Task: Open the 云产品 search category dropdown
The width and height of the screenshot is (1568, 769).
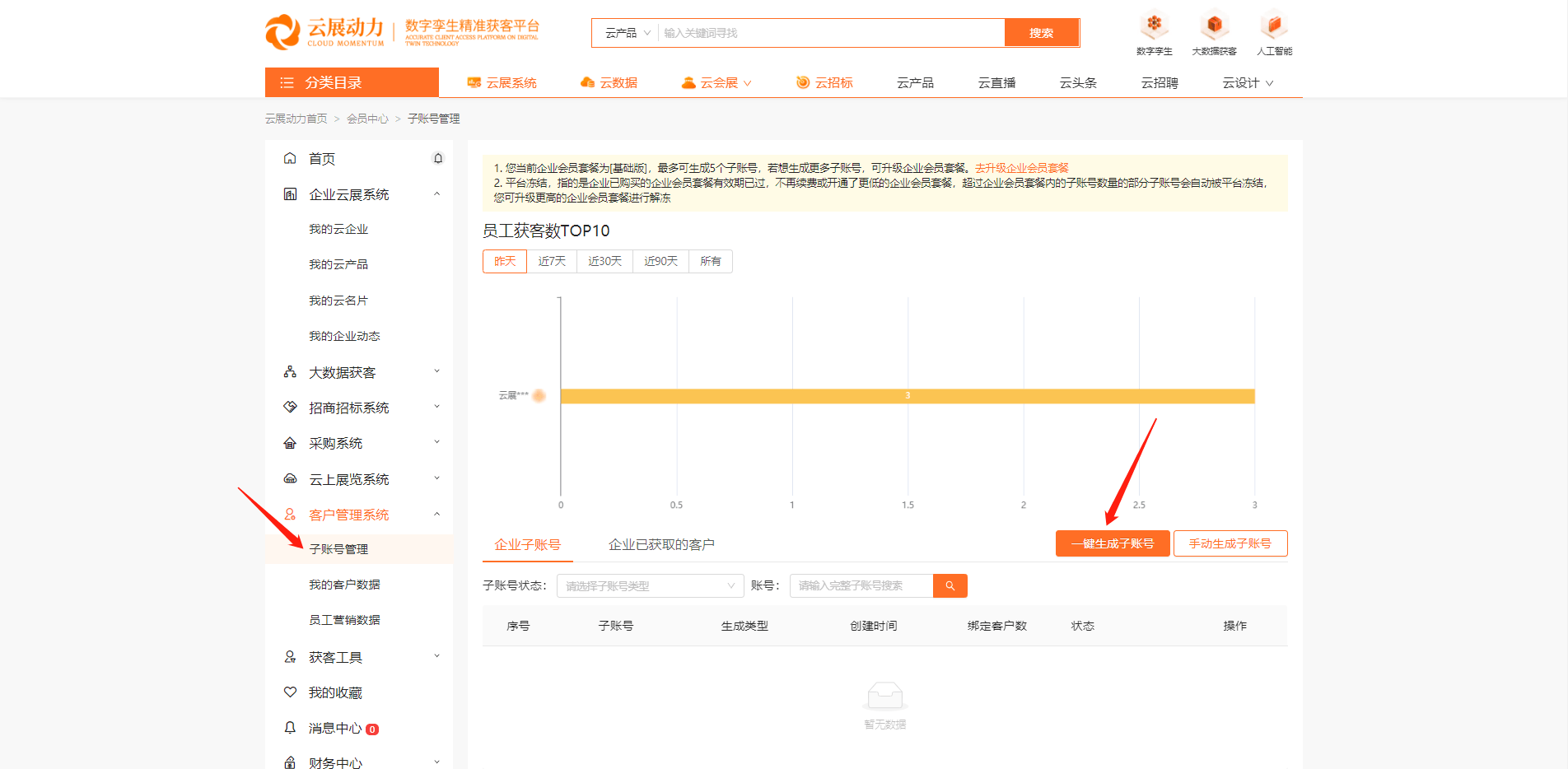Action: point(626,32)
